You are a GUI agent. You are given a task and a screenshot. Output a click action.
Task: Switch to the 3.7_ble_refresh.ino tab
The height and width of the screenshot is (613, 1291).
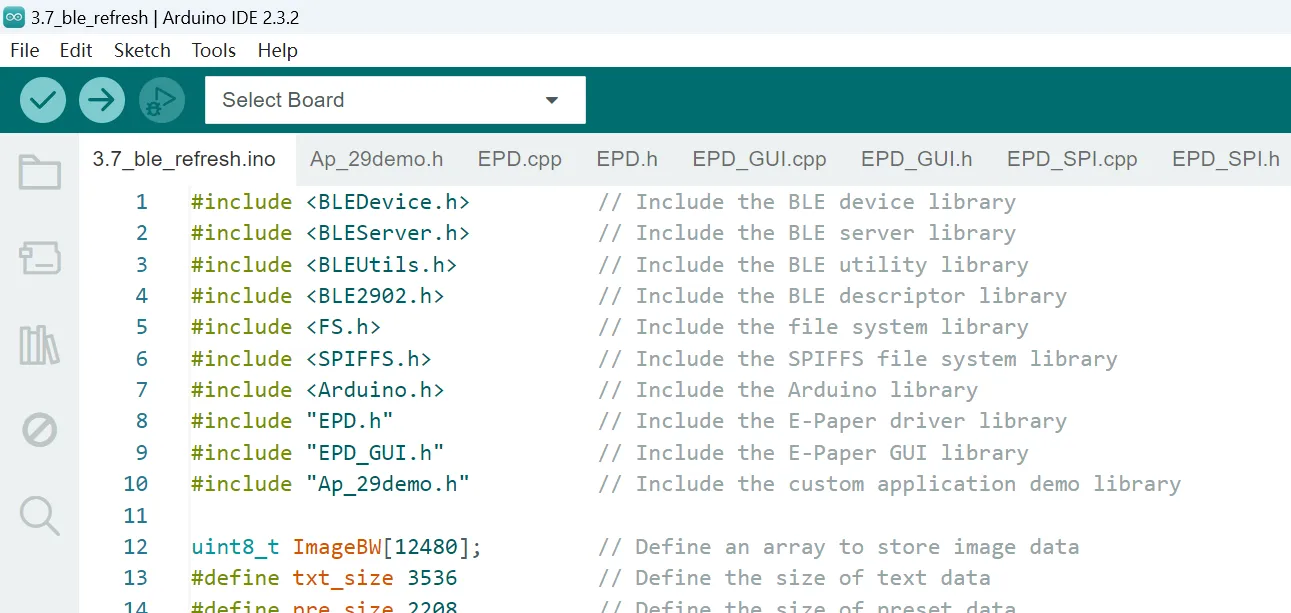pyautogui.click(x=184, y=159)
